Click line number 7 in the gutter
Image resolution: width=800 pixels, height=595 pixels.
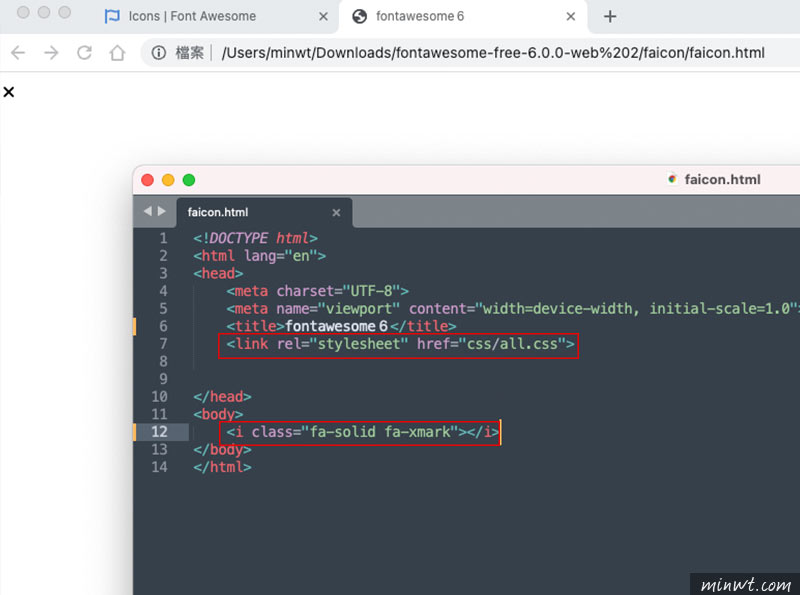point(163,343)
